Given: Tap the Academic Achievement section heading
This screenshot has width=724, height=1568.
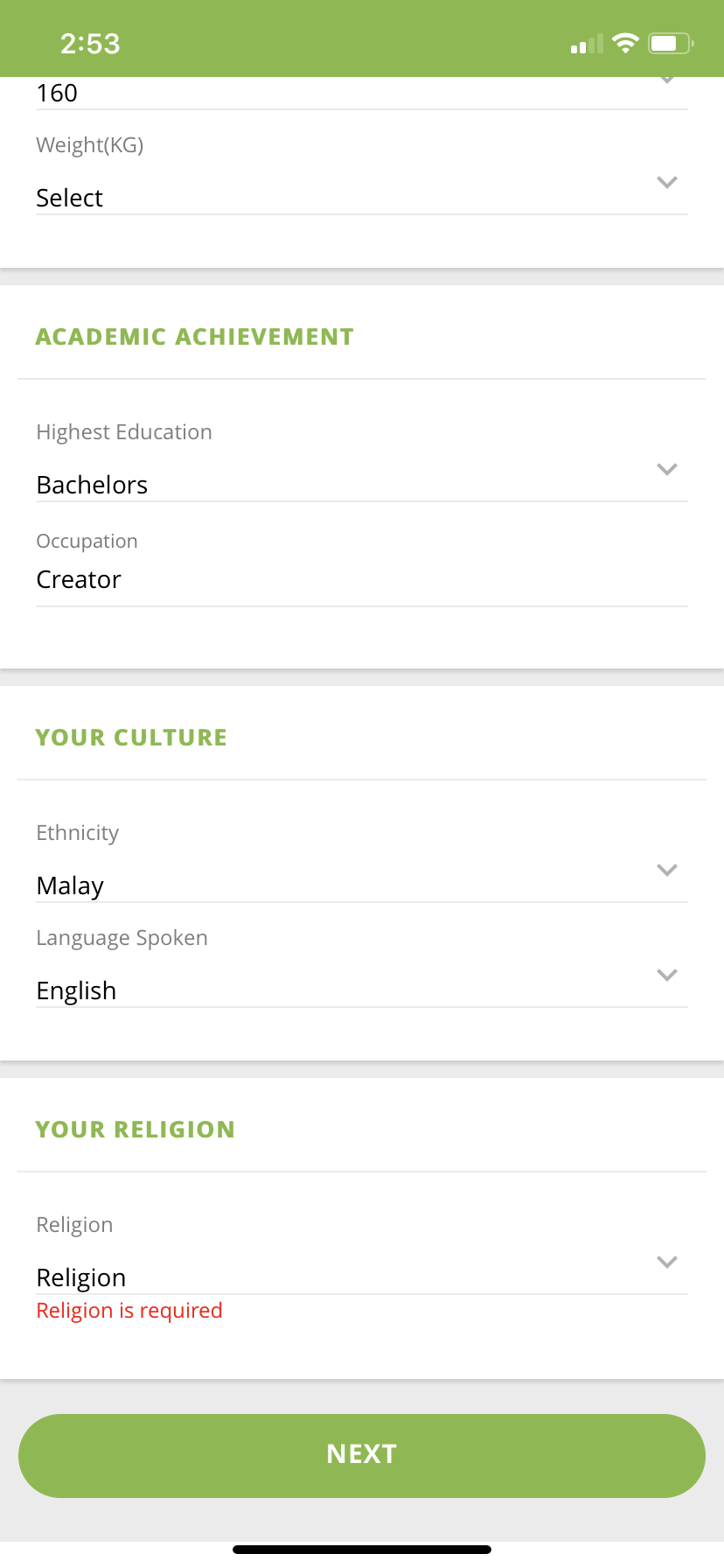Looking at the screenshot, I should coord(194,337).
